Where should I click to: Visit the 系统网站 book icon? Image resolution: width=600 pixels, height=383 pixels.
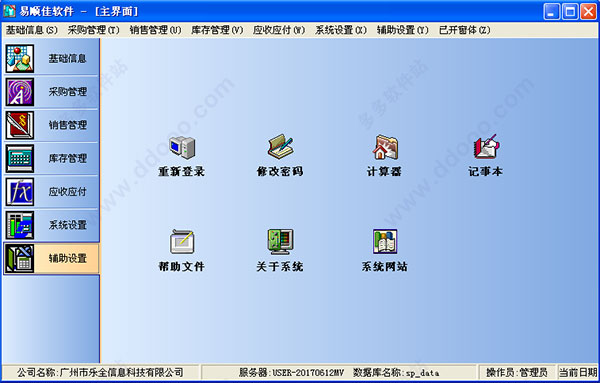pos(385,241)
